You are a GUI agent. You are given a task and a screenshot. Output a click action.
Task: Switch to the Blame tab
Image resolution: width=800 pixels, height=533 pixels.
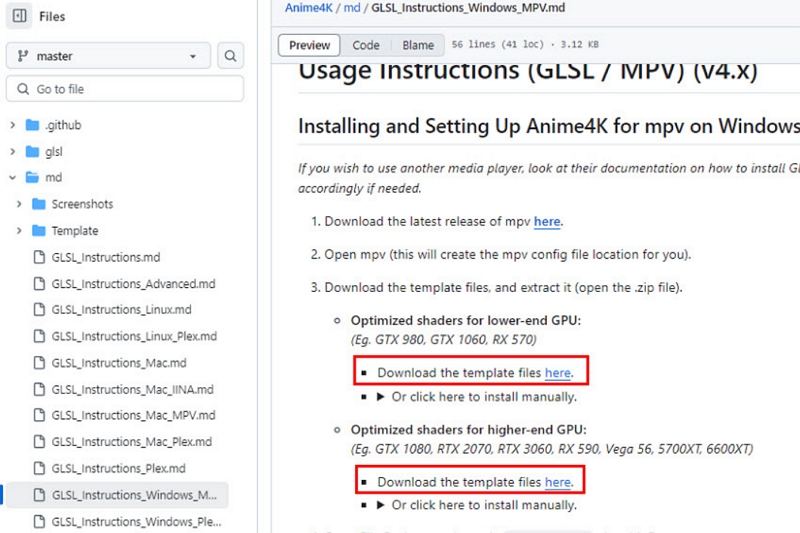pos(418,45)
